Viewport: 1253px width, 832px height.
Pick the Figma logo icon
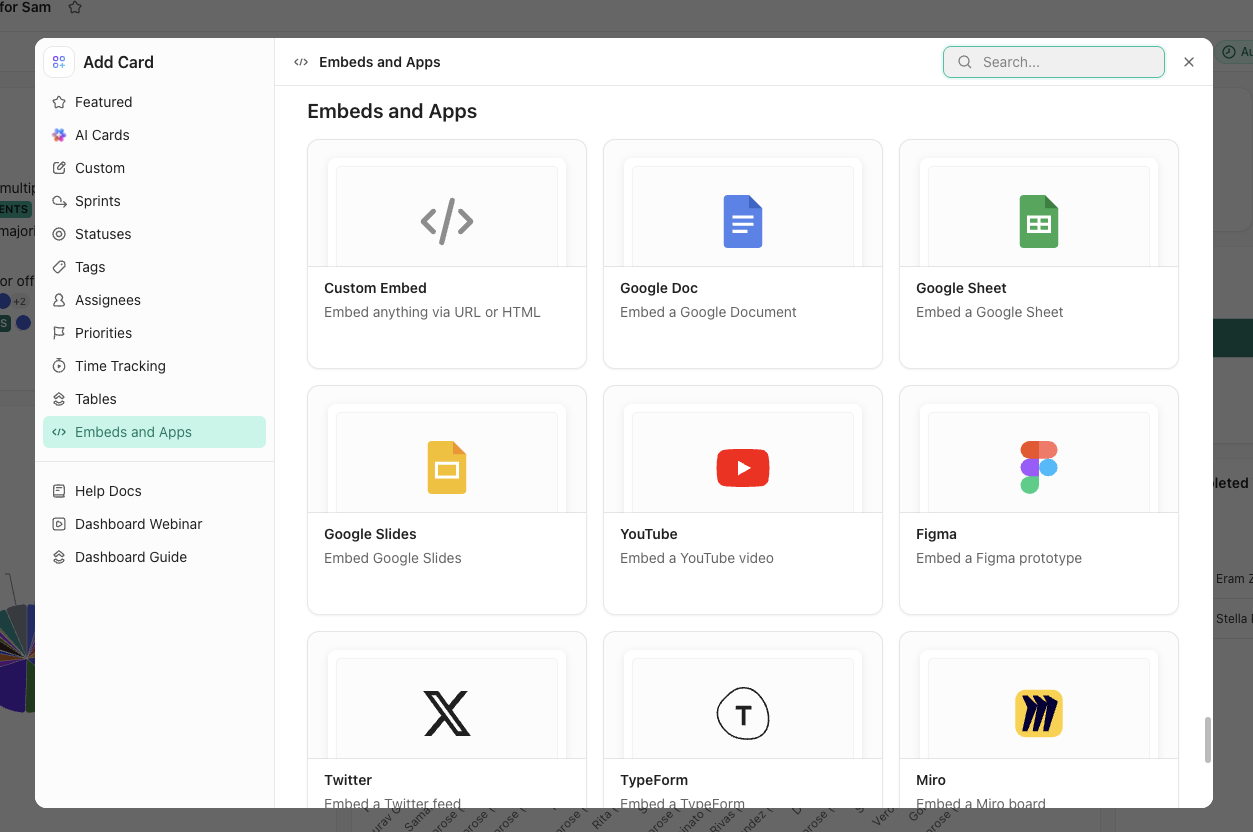tap(1039, 467)
